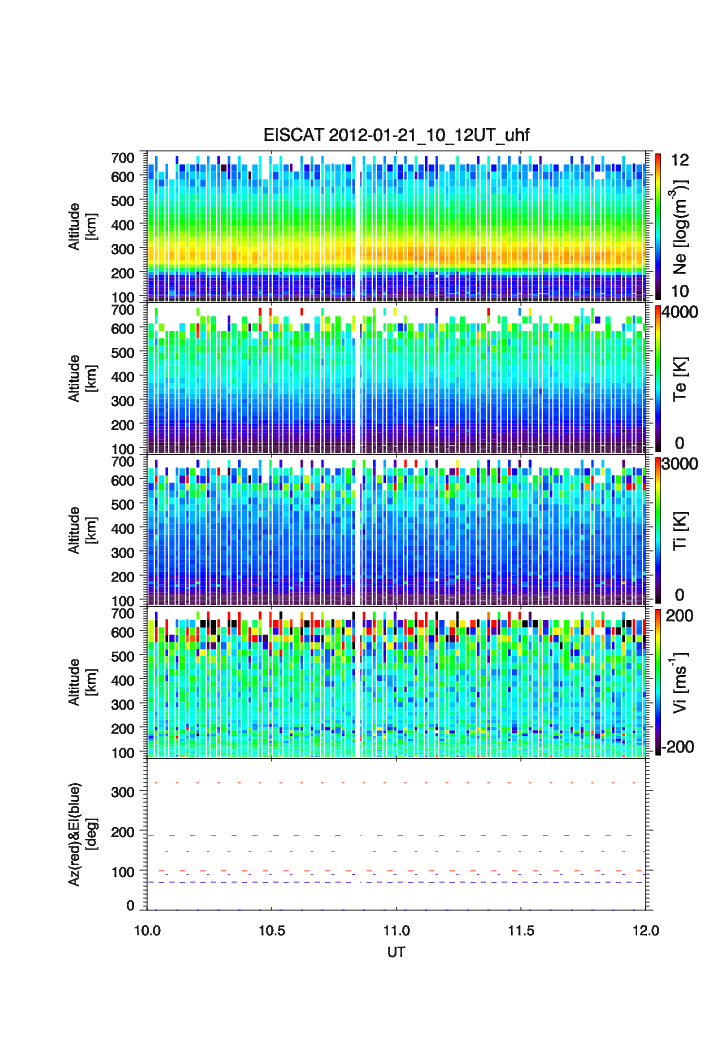Image resolution: width=708 pixels, height=1062 pixels.
Task: Click the EISCAT 2012-01-21 plot title
Action: 397,136
